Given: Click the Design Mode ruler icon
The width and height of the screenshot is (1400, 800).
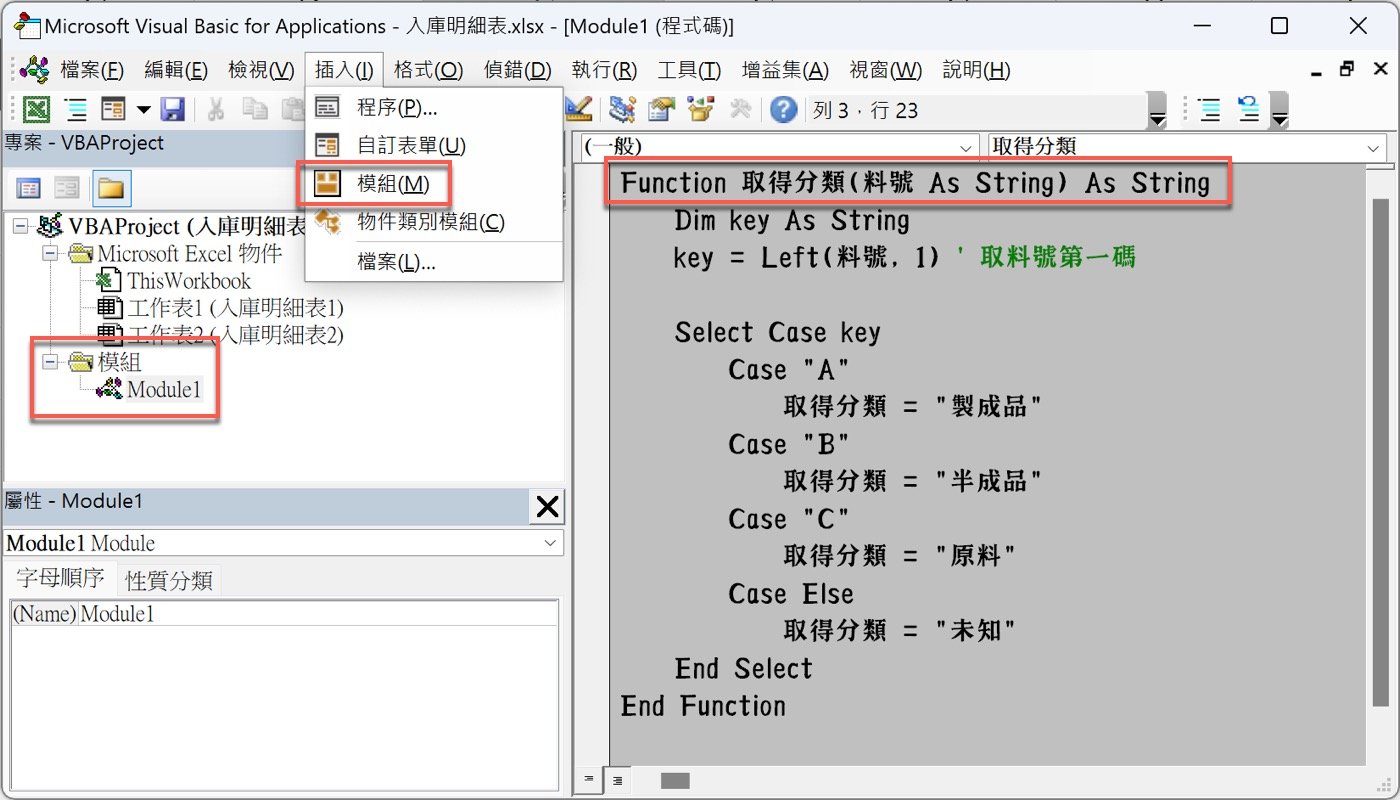Looking at the screenshot, I should point(578,109).
